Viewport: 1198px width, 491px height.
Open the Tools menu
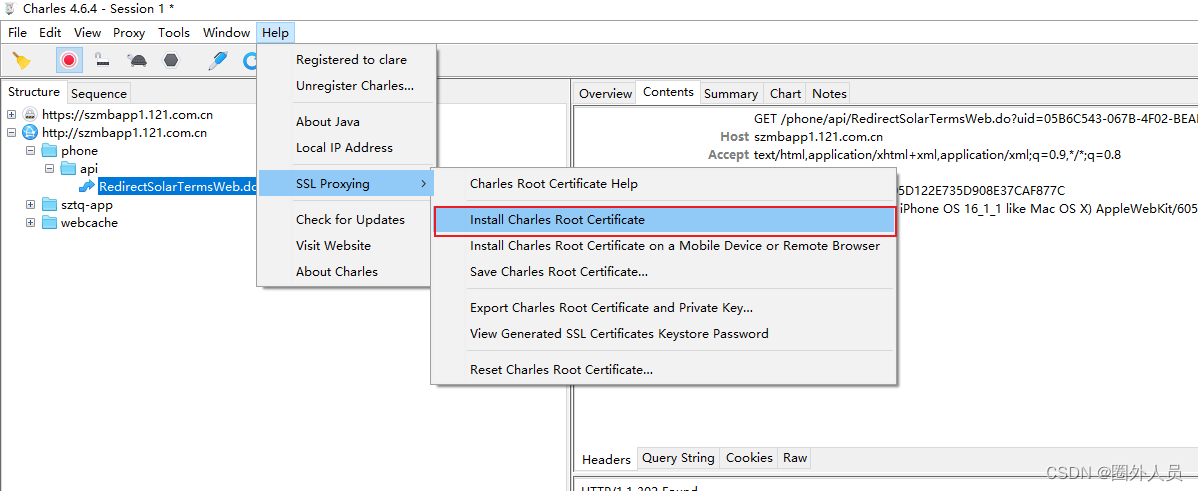click(174, 33)
